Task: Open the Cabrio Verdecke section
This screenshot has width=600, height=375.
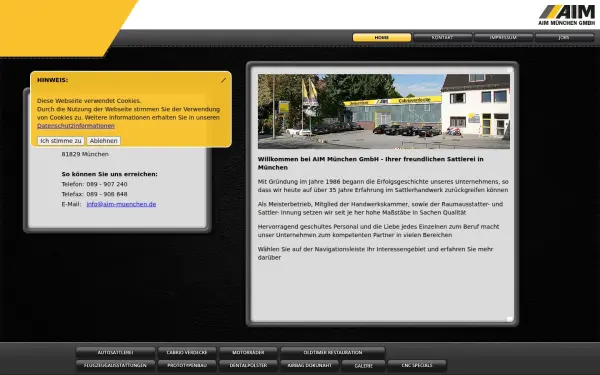Action: point(187,352)
